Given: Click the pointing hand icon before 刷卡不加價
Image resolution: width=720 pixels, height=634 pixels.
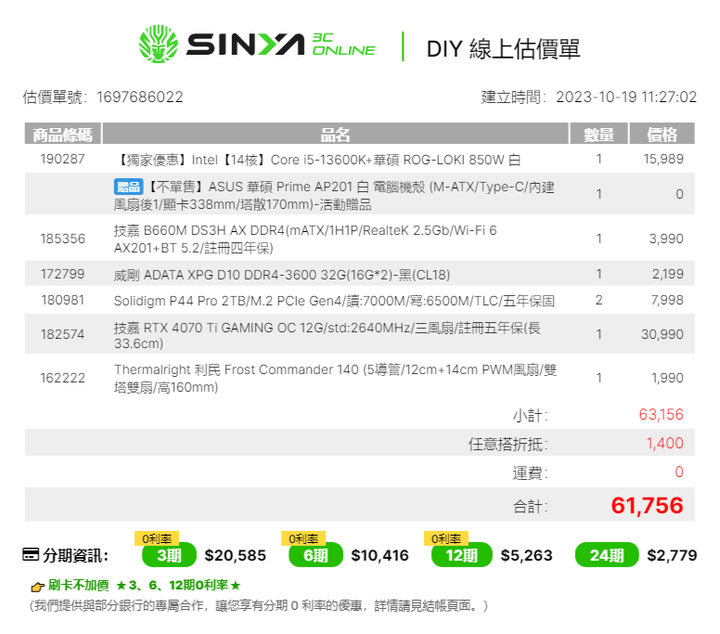Looking at the screenshot, I should [38, 586].
